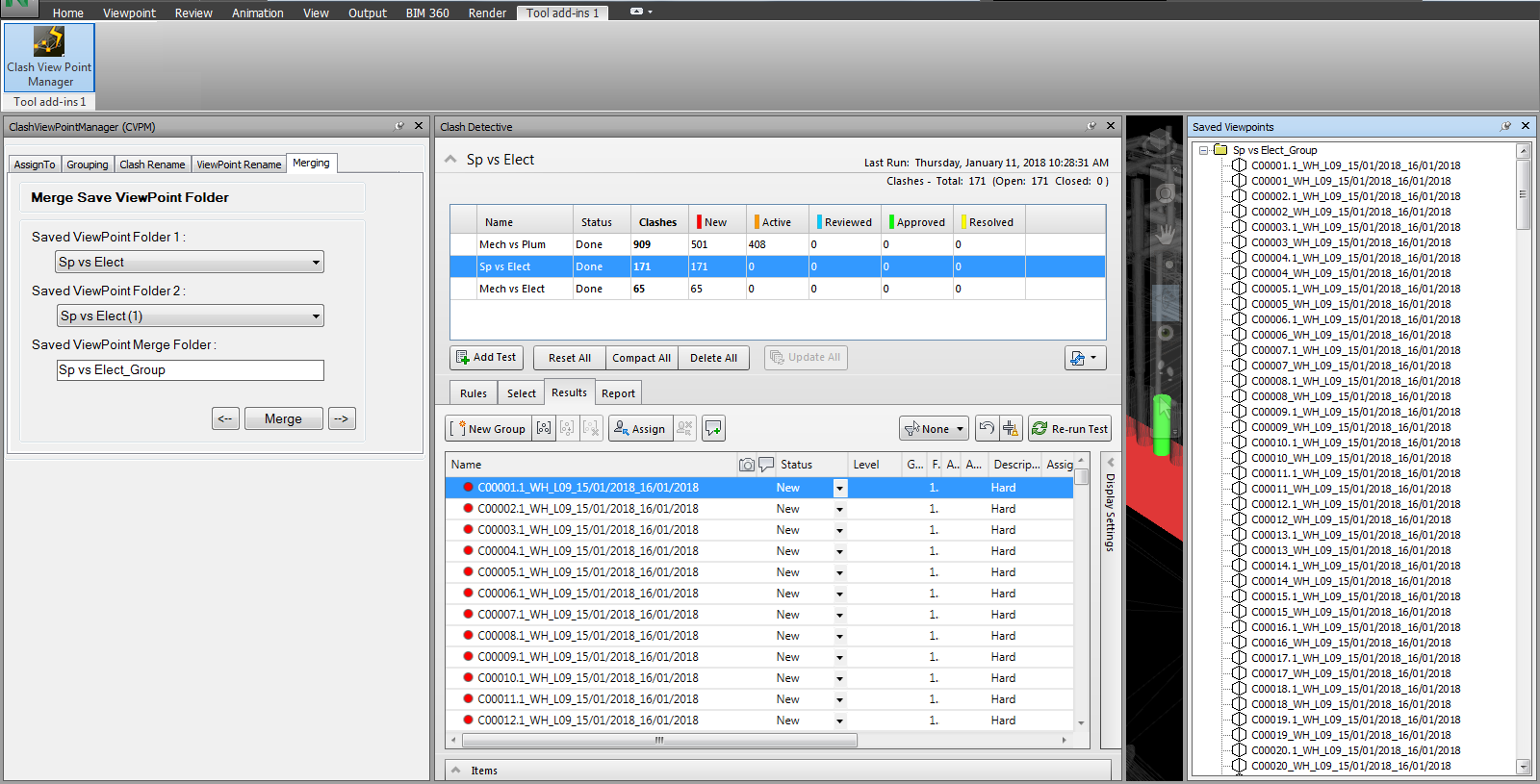The height and width of the screenshot is (784, 1540).
Task: Open the import/export clash tests menu
Action: tap(1085, 358)
